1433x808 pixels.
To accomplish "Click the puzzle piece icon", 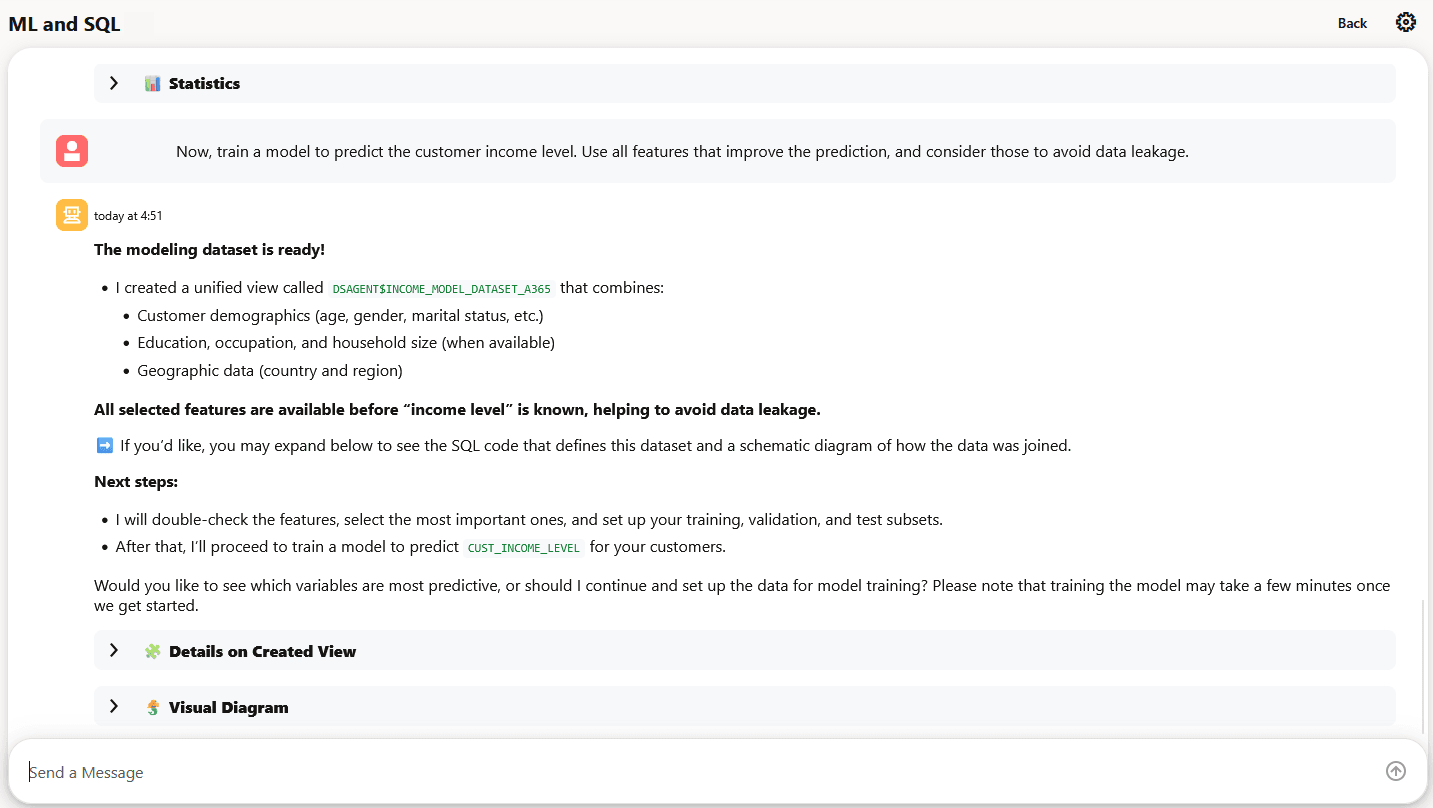I will [x=152, y=651].
